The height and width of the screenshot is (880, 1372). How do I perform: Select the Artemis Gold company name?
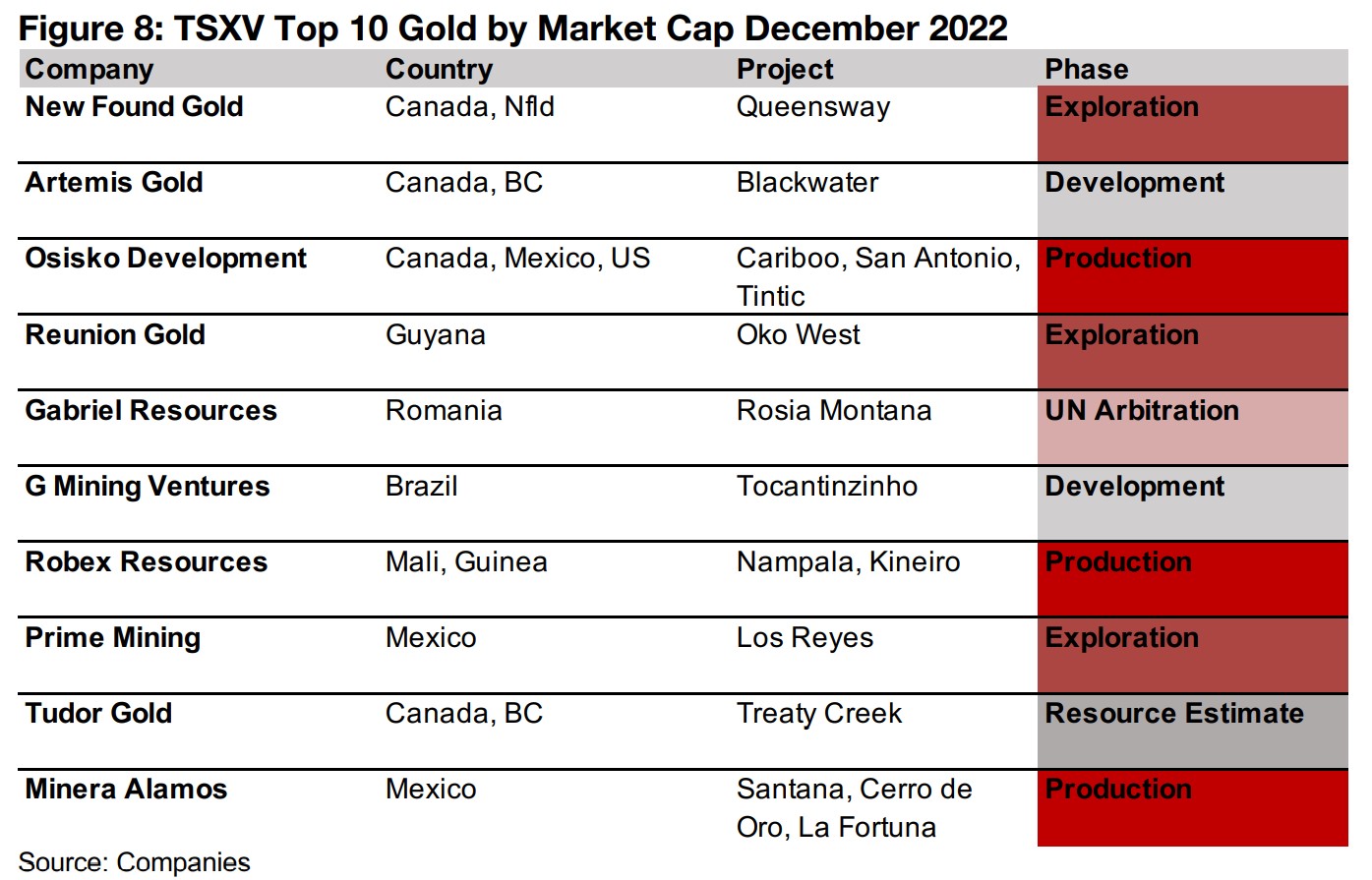point(114,183)
